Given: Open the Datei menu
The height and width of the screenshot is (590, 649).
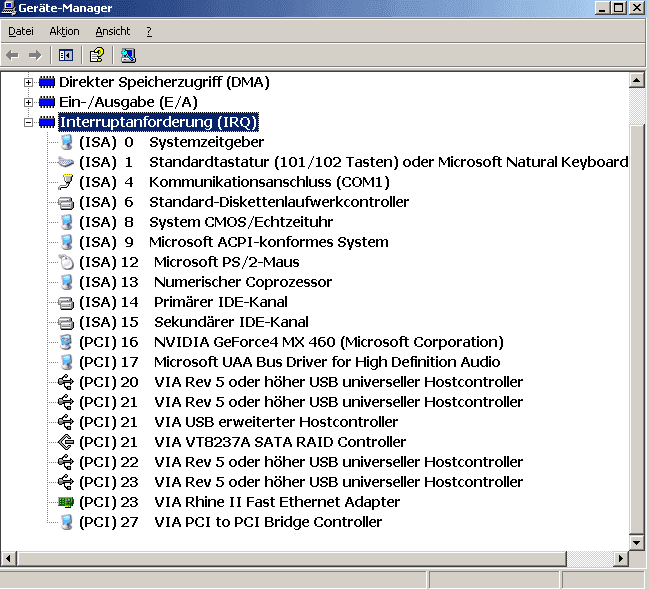Looking at the screenshot, I should pyautogui.click(x=21, y=32).
